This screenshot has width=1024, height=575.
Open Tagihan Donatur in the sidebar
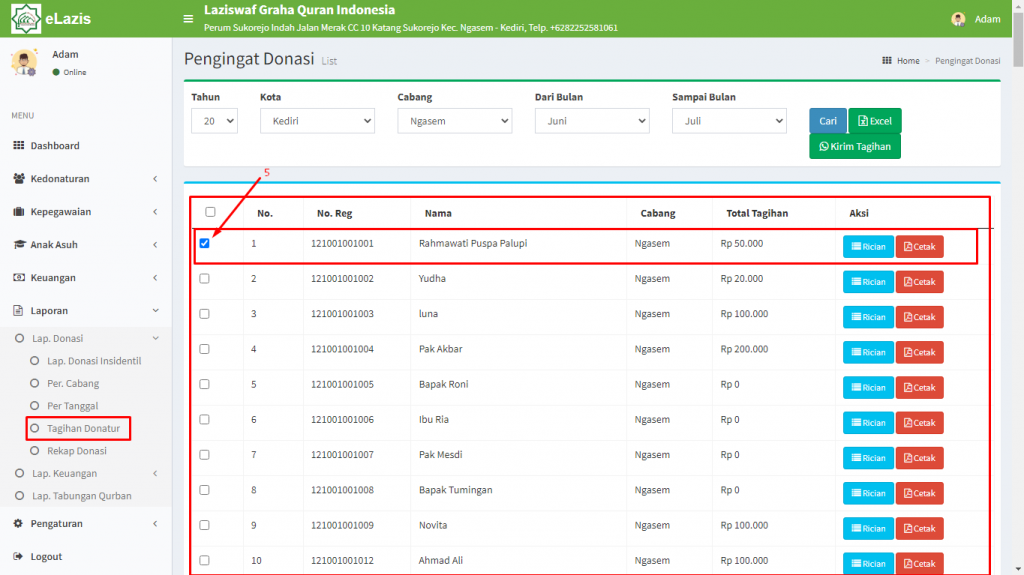(x=83, y=428)
